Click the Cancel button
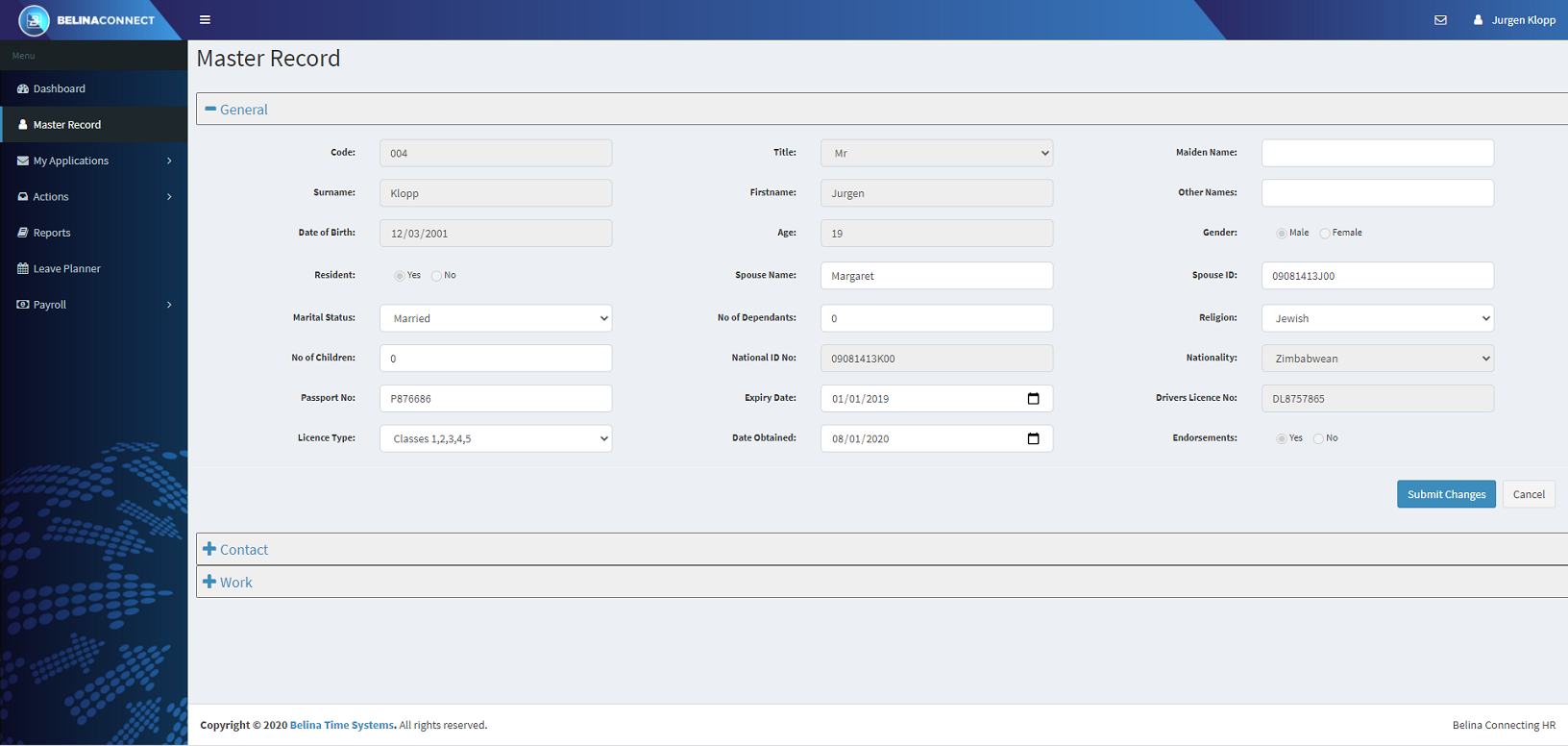1568x746 pixels. tap(1529, 494)
